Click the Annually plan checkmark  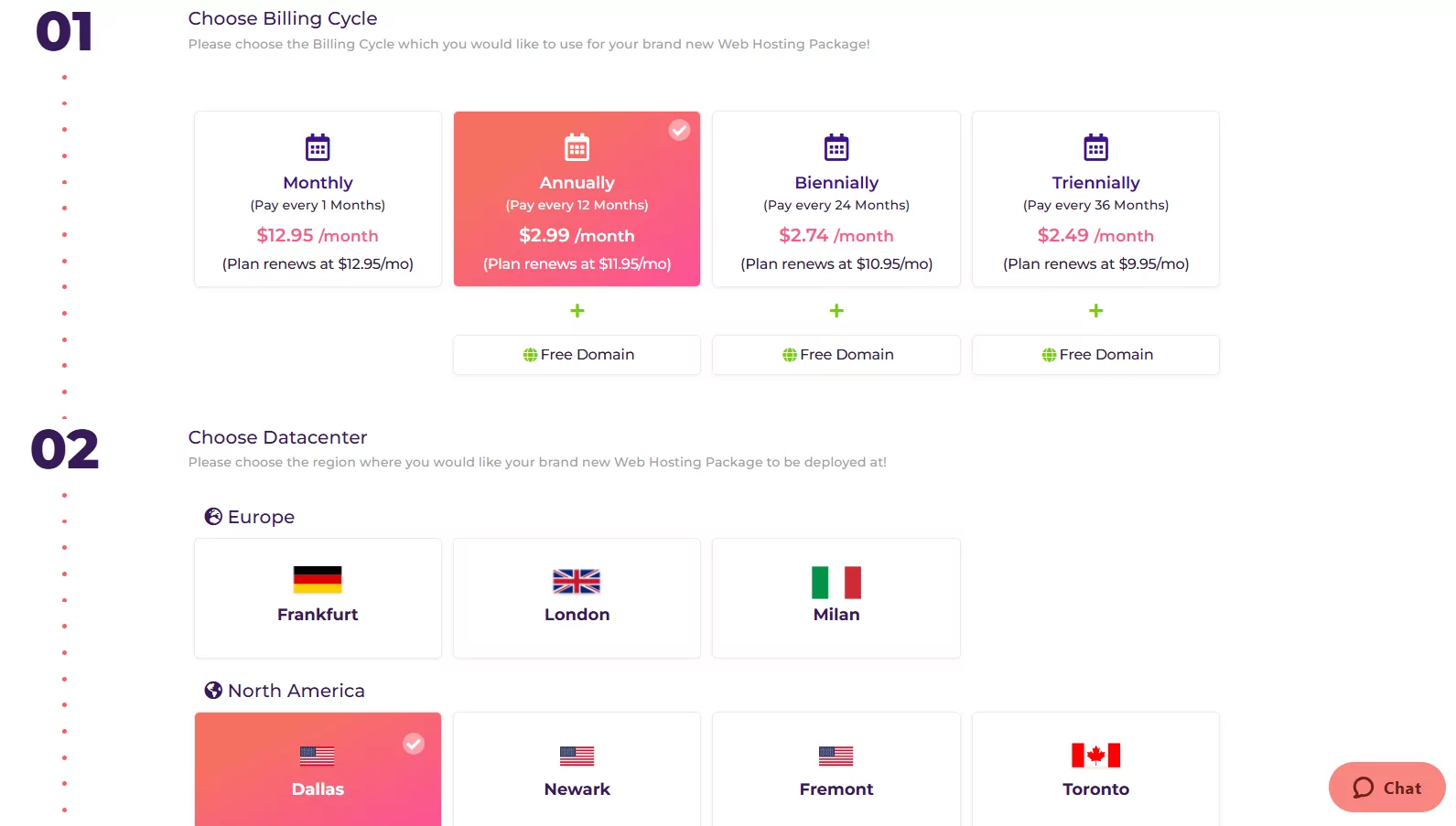(x=679, y=130)
